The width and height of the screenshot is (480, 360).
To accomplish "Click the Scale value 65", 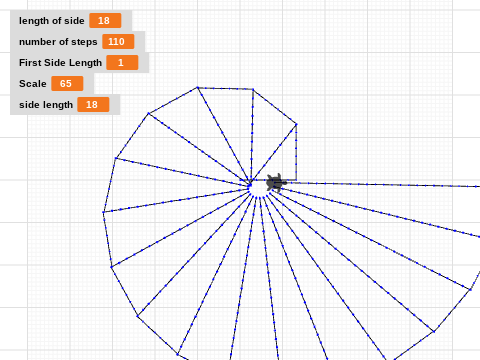I will pos(67,84).
